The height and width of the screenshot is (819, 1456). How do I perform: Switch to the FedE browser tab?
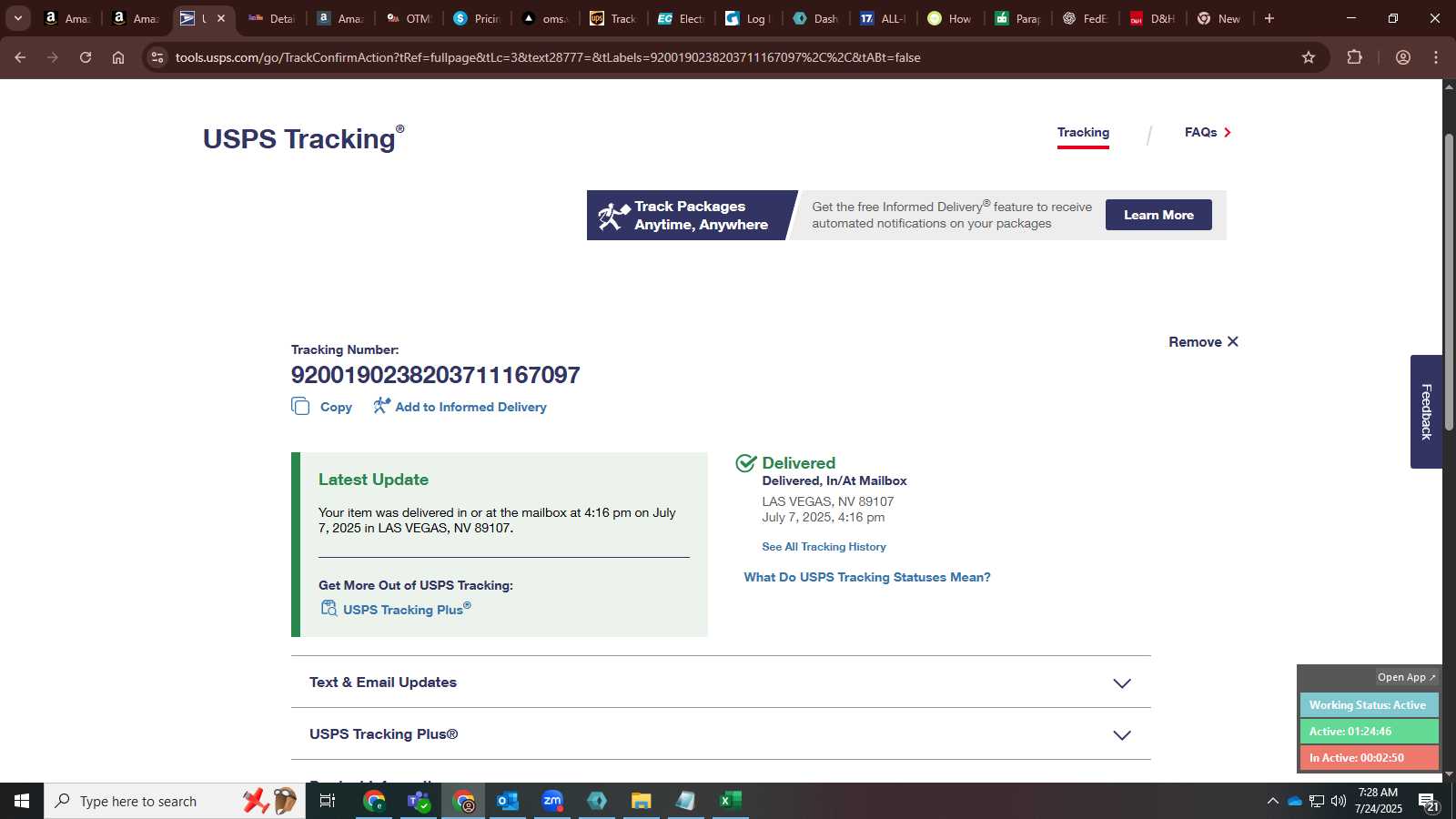coord(1086,18)
